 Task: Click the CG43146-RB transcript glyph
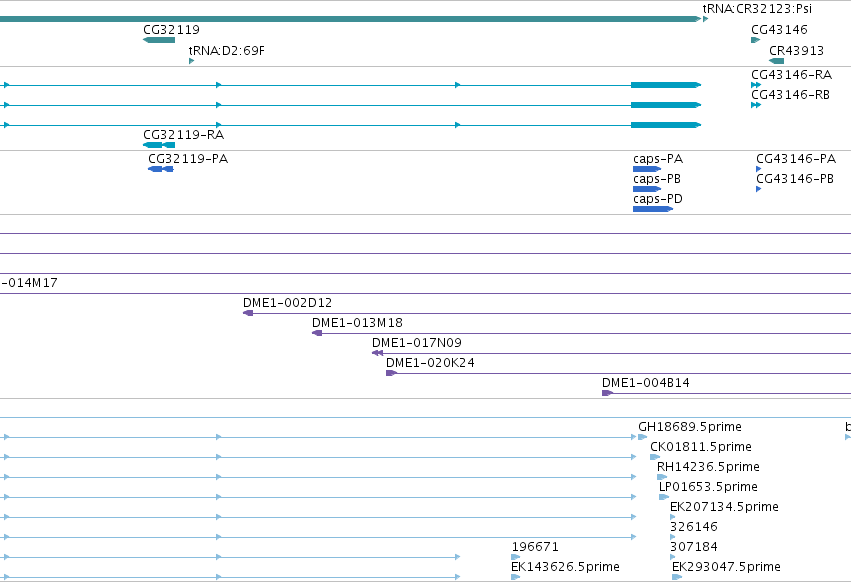756,105
